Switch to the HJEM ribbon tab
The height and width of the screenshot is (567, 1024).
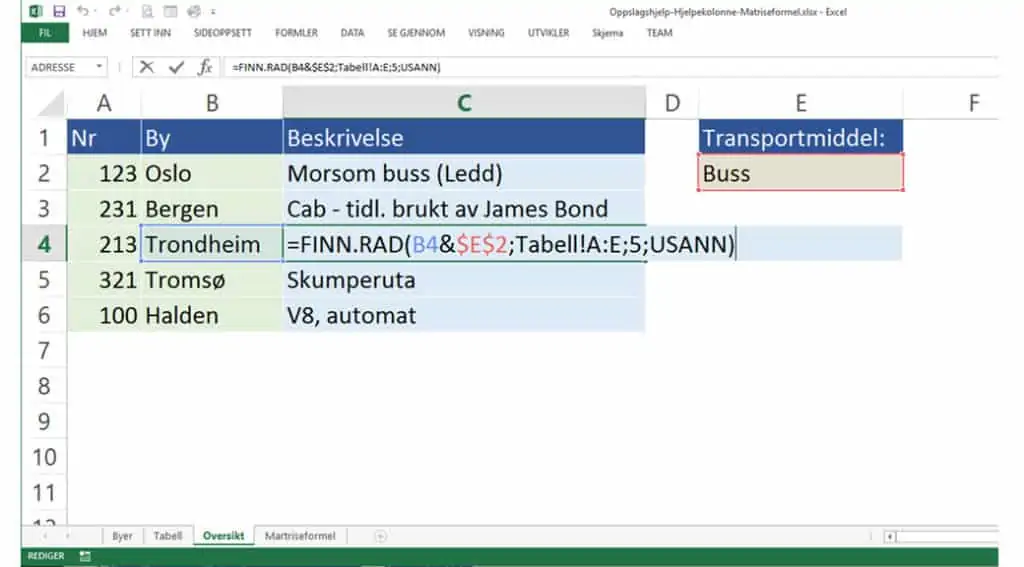pyautogui.click(x=95, y=33)
